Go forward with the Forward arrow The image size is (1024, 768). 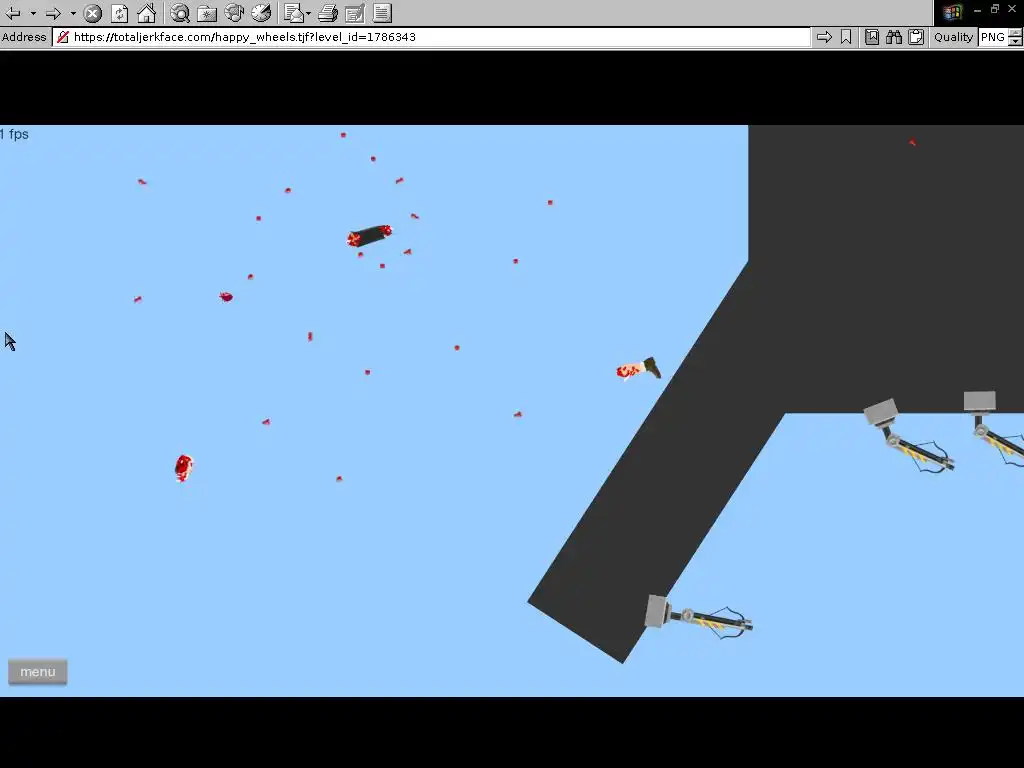pos(54,13)
